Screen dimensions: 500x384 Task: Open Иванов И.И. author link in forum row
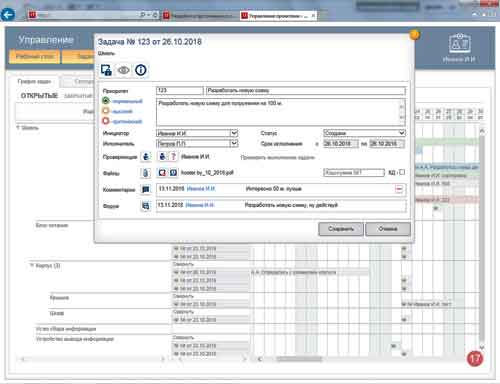coord(200,205)
